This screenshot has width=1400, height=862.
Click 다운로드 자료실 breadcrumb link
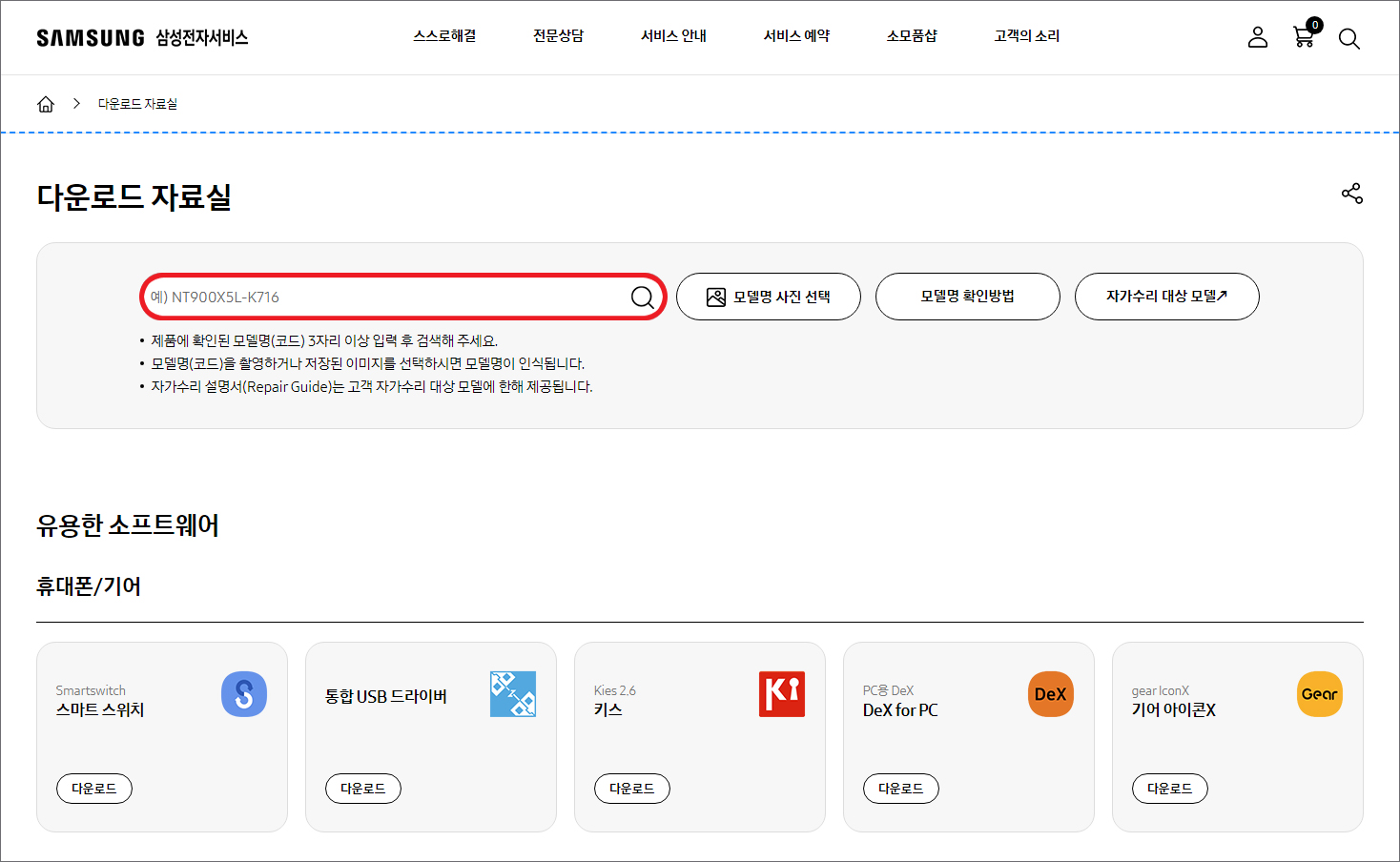click(x=137, y=104)
